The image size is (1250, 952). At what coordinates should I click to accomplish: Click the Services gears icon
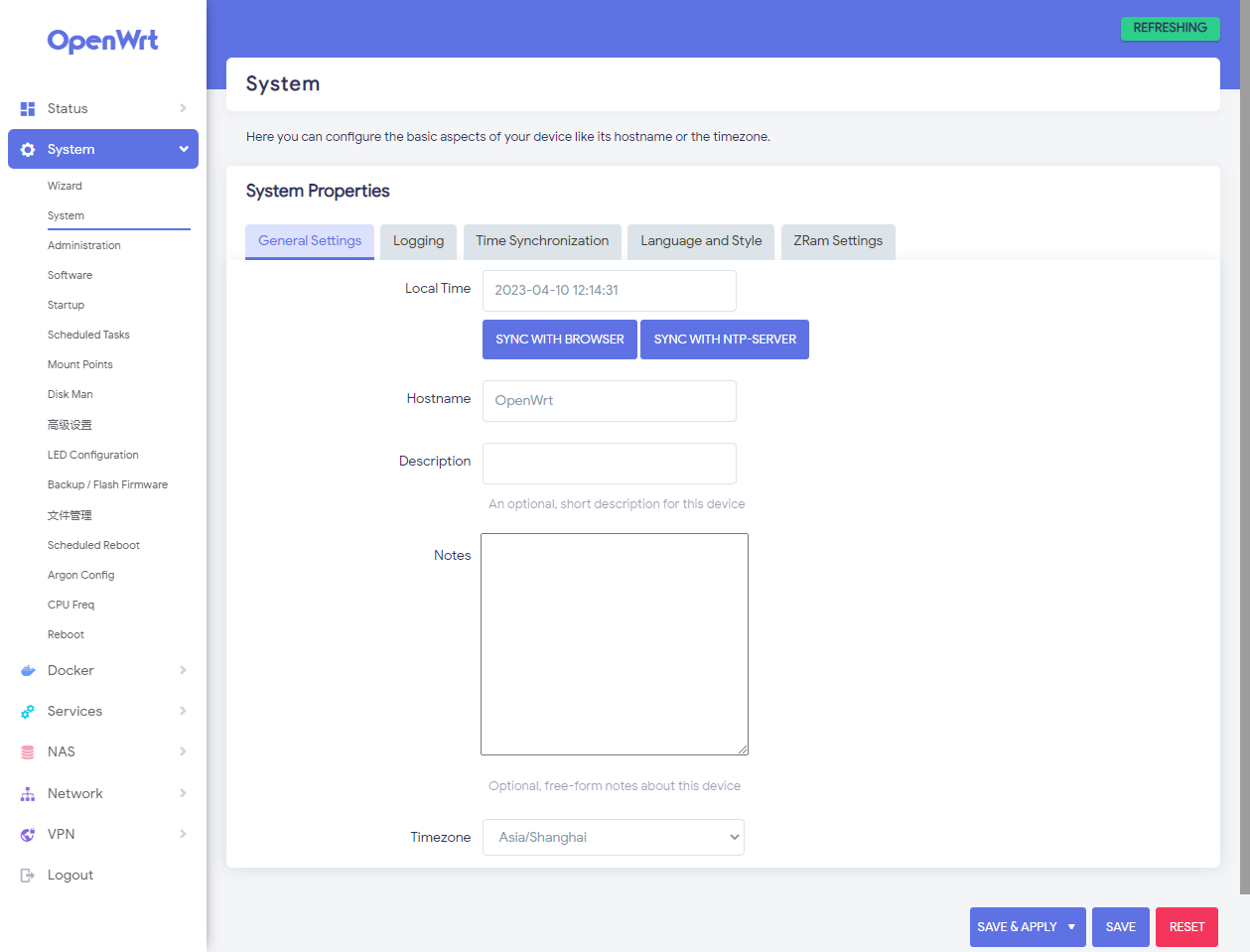click(28, 711)
